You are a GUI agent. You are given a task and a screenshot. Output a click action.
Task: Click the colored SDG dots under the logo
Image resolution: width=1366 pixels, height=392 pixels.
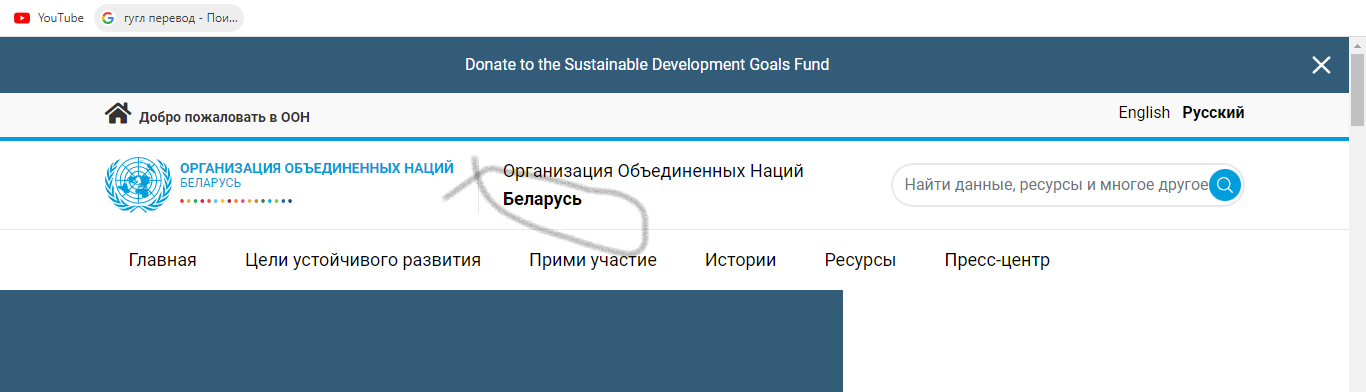coord(236,201)
